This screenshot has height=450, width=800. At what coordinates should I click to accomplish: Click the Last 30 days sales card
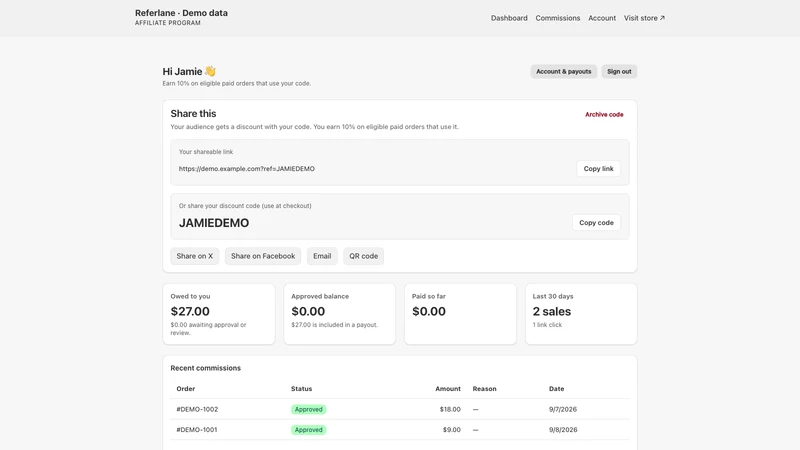click(581, 314)
